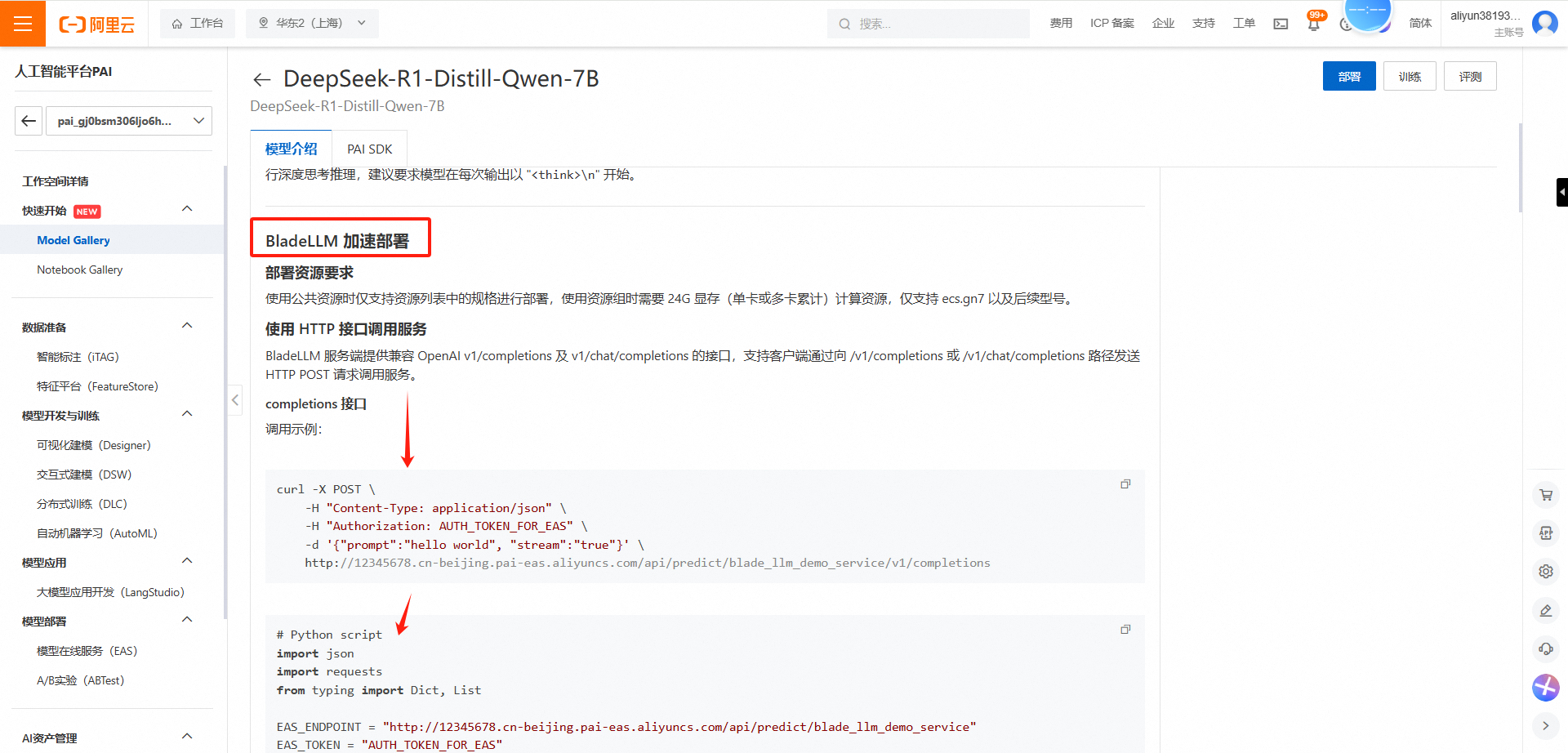The height and width of the screenshot is (753, 1568).
Task: Click the page vertical scrollbar
Action: (x=1520, y=167)
